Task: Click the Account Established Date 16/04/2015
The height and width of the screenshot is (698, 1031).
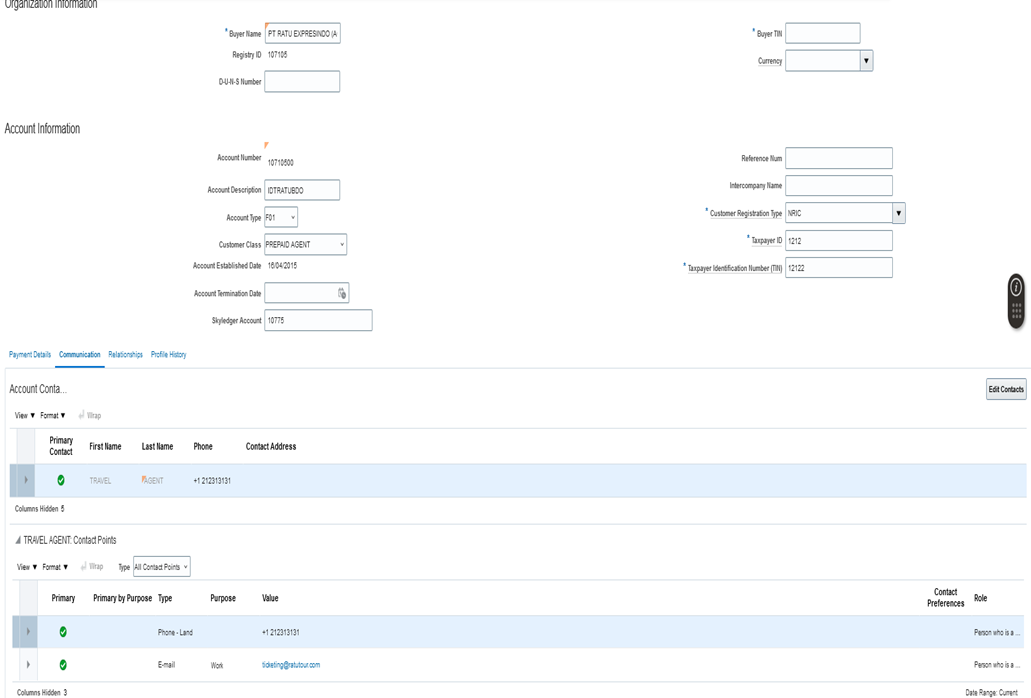Action: [x=282, y=266]
